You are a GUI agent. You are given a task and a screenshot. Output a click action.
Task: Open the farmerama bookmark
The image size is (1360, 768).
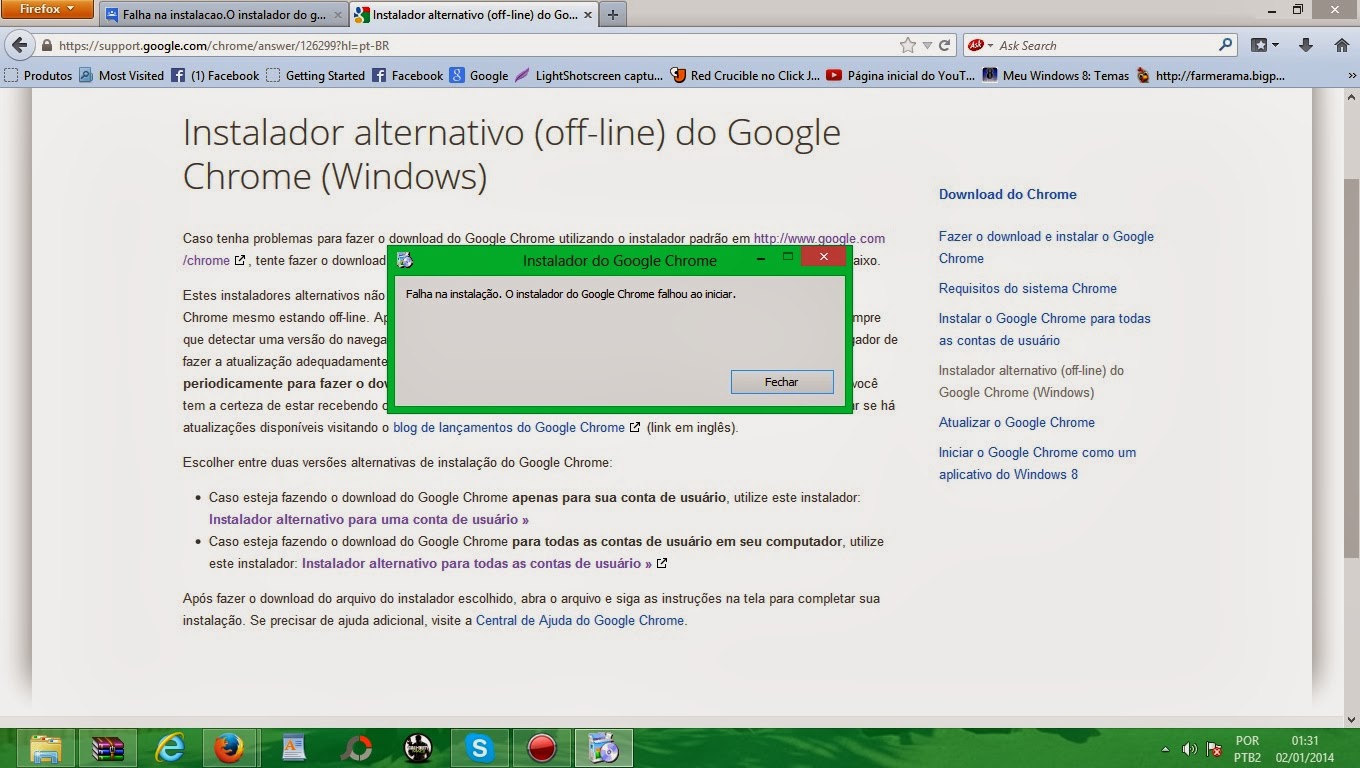pos(1210,75)
